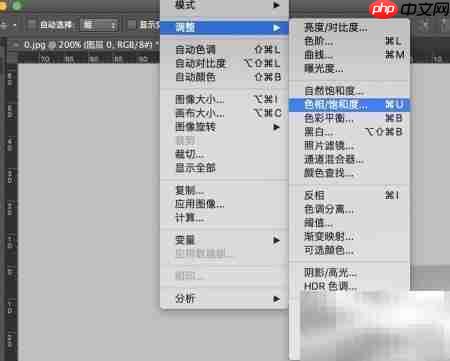Open the 组 dropdown in options bar
The width and height of the screenshot is (450, 361).
point(99,25)
